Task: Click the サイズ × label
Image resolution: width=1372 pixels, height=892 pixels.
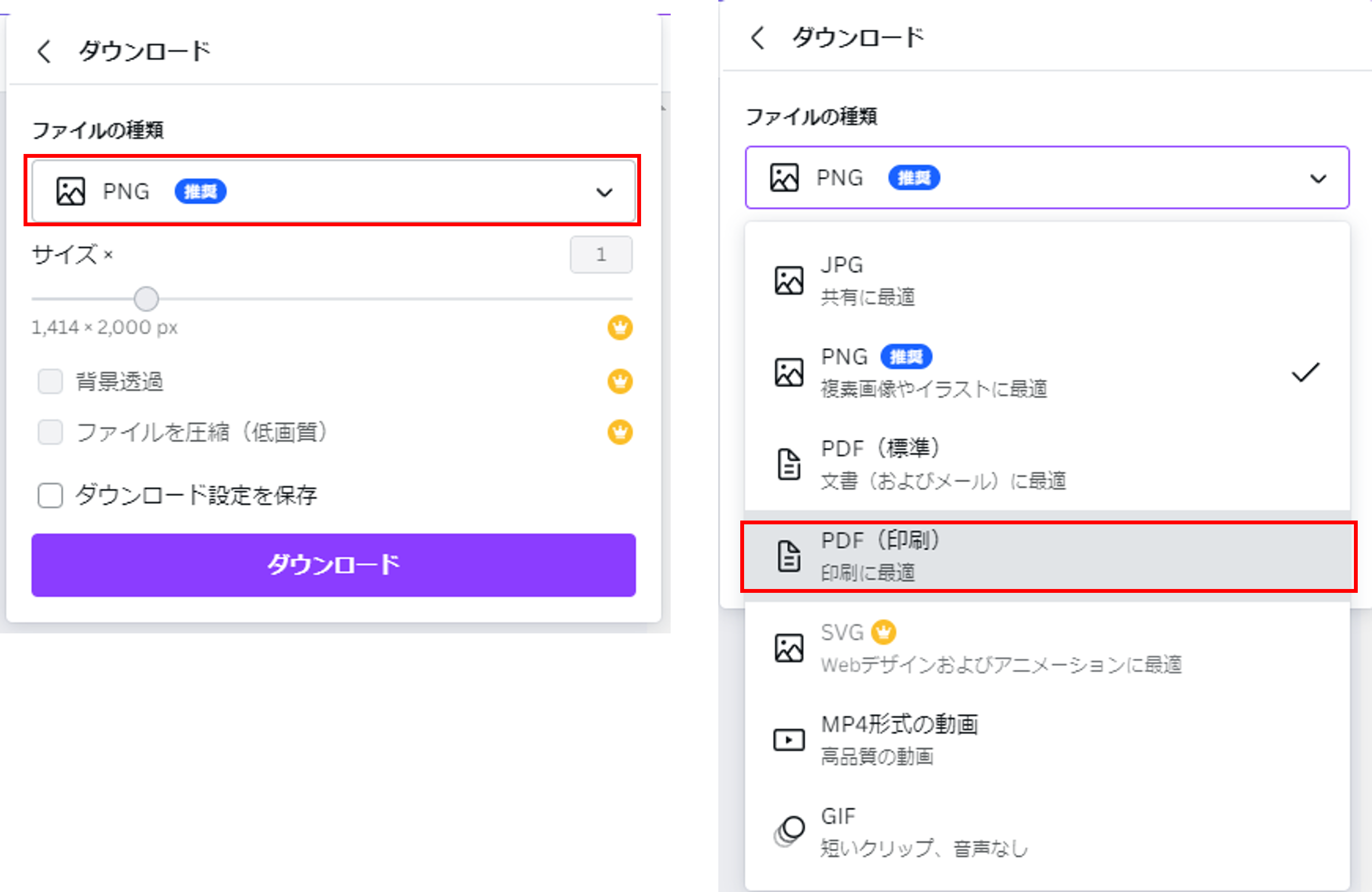Action: click(72, 254)
